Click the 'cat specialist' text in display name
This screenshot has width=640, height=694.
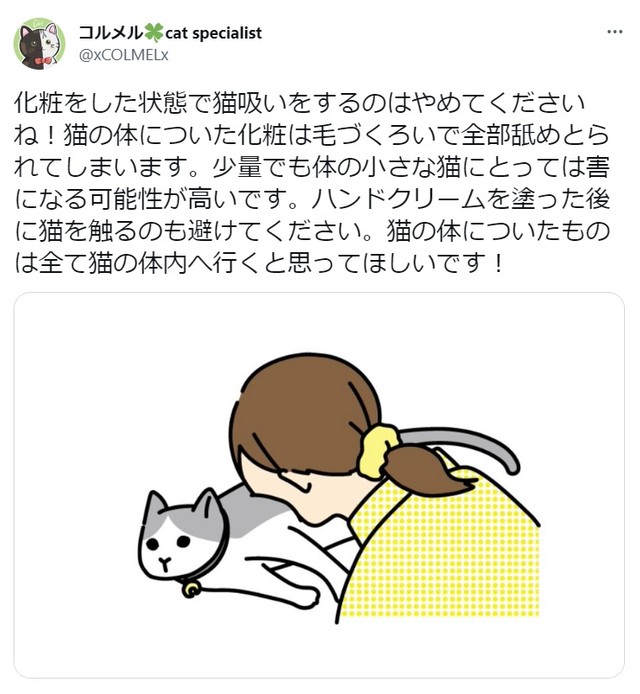pos(213,33)
